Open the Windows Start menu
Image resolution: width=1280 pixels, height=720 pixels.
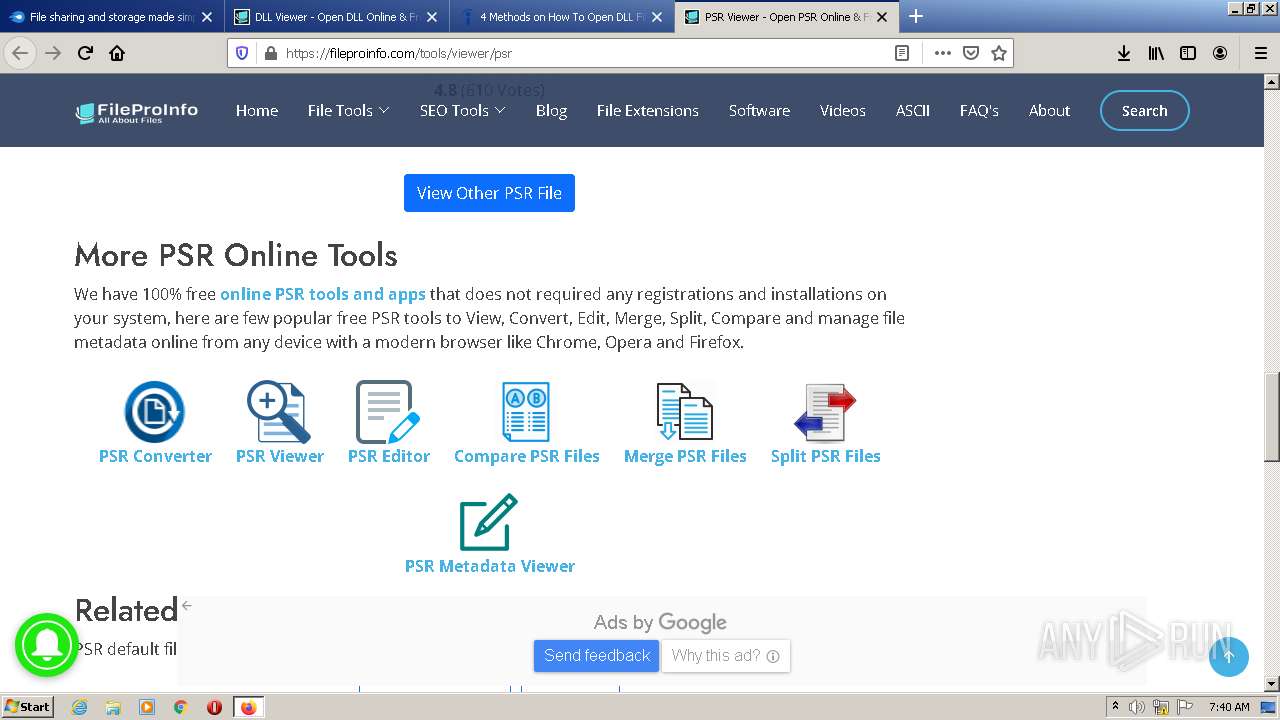coord(28,706)
